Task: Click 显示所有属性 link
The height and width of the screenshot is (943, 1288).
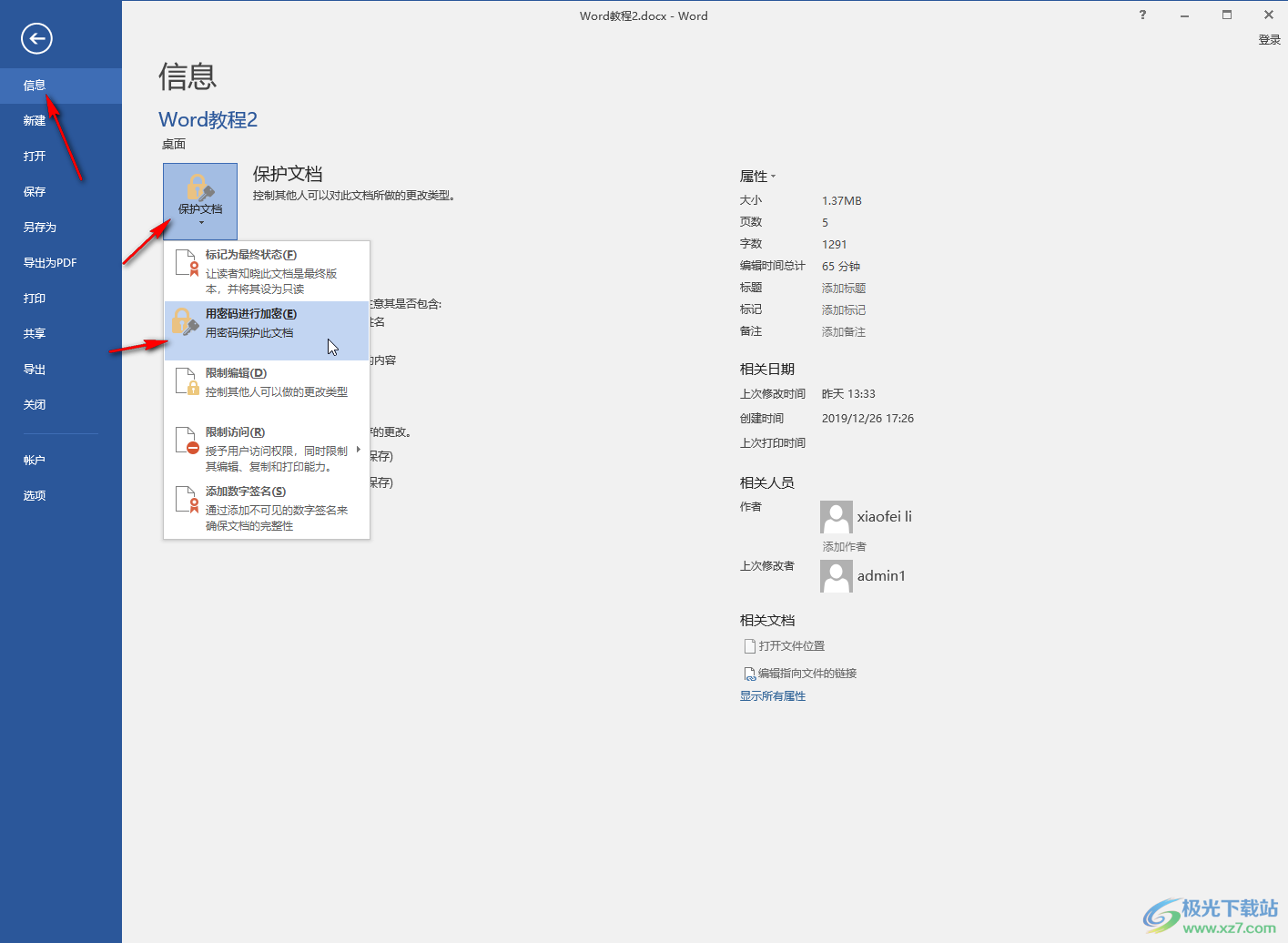Action: [773, 696]
